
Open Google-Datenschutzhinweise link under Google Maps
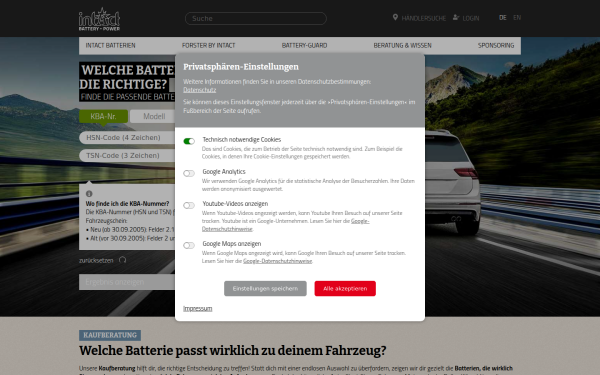[277, 261]
